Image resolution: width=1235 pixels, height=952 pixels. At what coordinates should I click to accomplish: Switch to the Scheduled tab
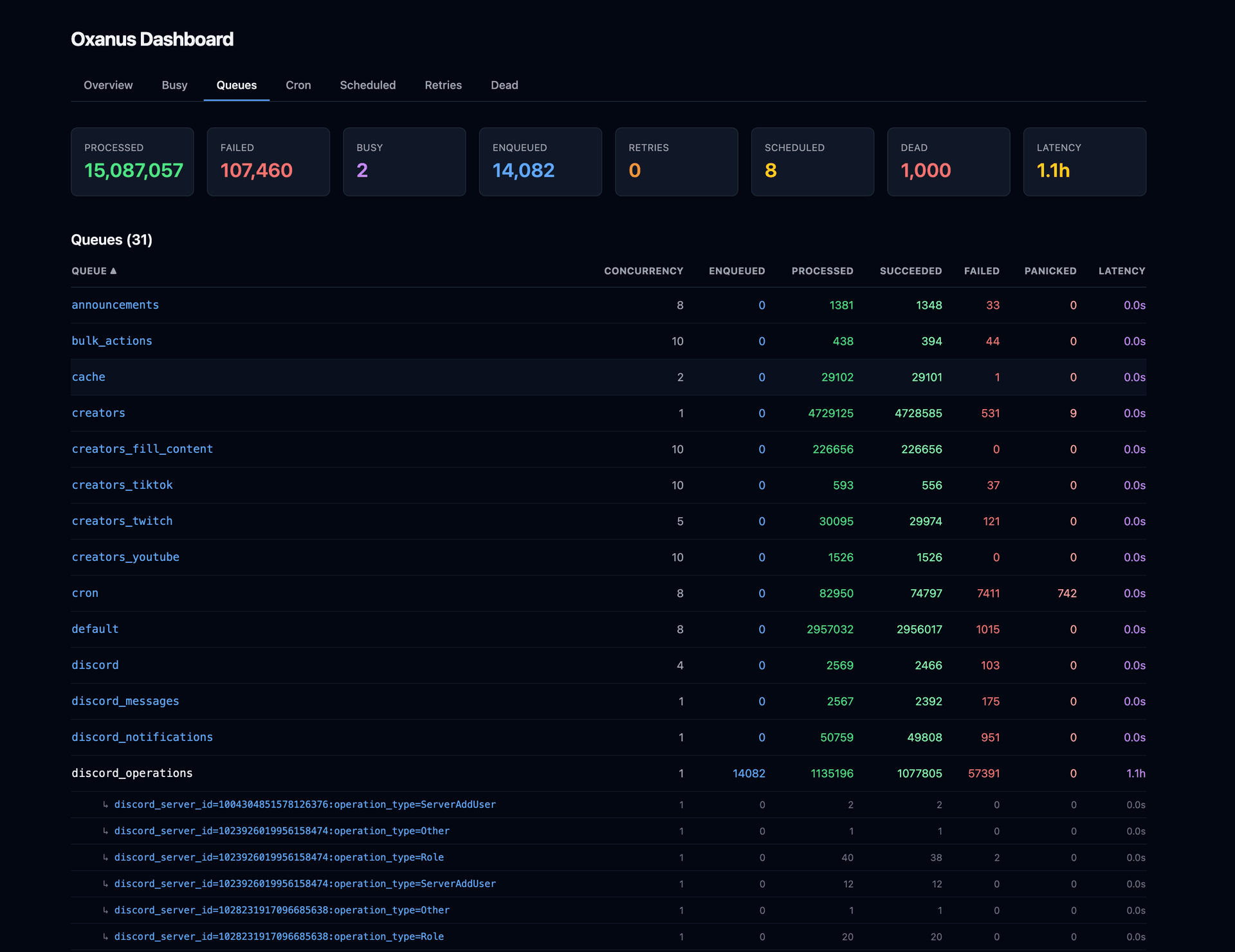point(367,85)
